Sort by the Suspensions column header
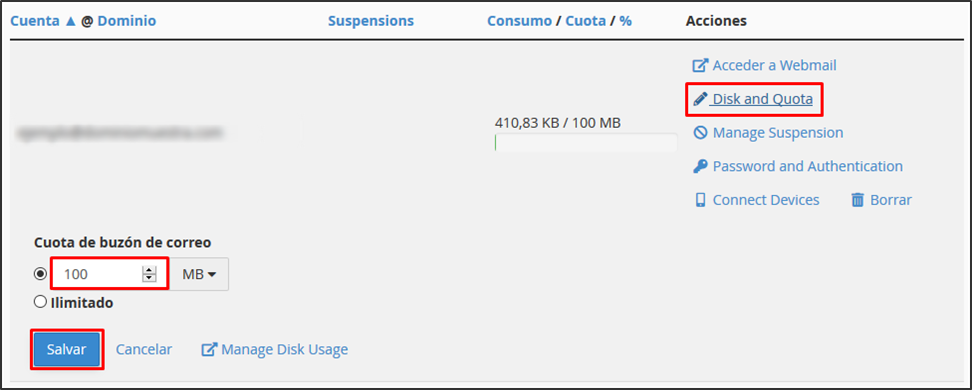 click(x=370, y=21)
